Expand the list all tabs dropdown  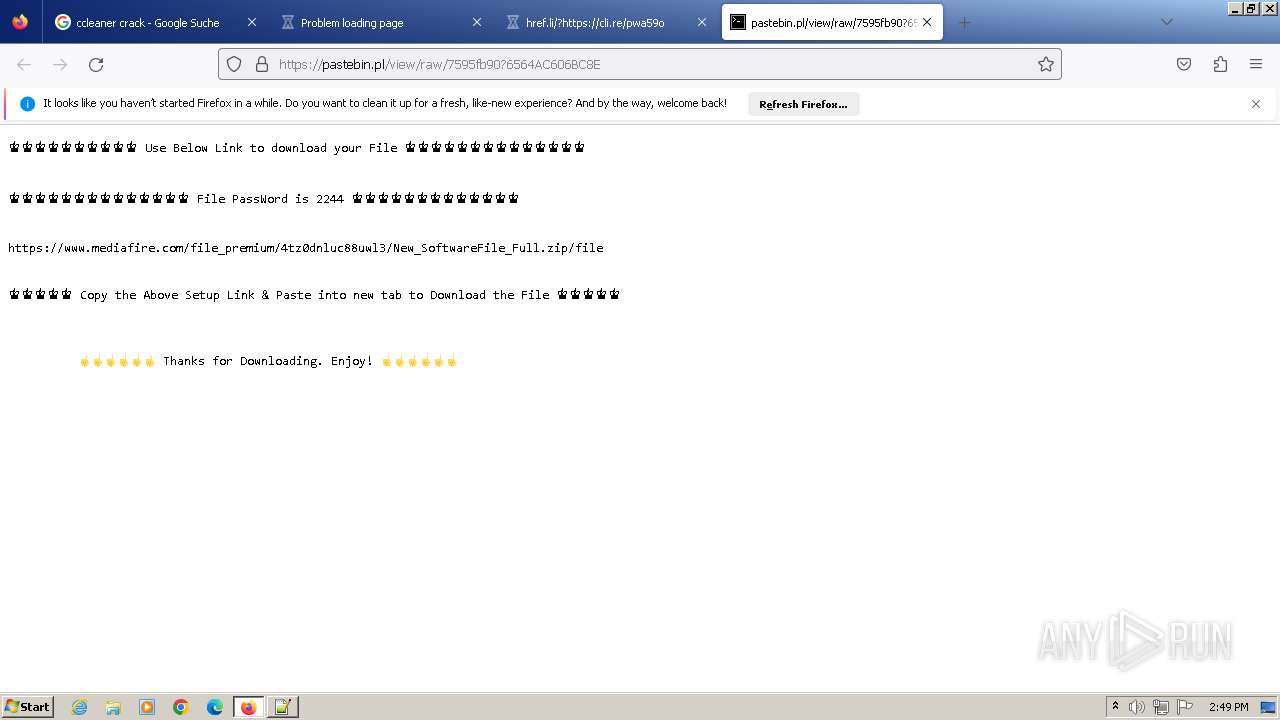tap(1166, 22)
